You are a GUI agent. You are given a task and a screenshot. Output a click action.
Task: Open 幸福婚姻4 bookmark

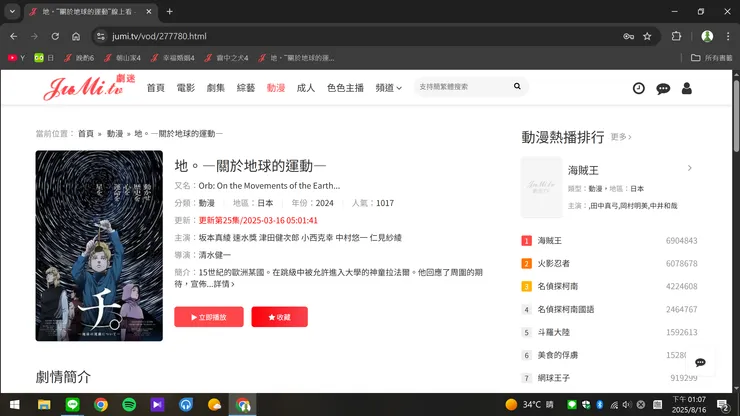coord(173,58)
